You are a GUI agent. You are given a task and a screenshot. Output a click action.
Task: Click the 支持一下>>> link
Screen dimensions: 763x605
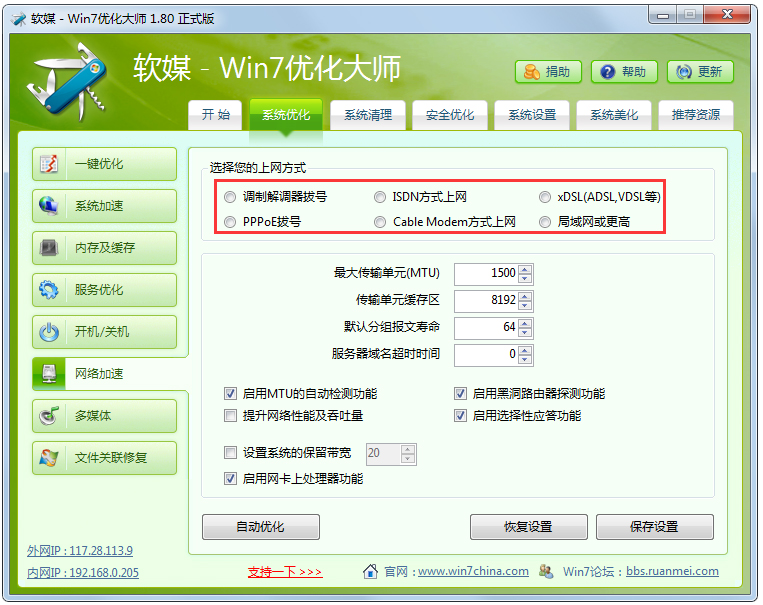tap(285, 572)
